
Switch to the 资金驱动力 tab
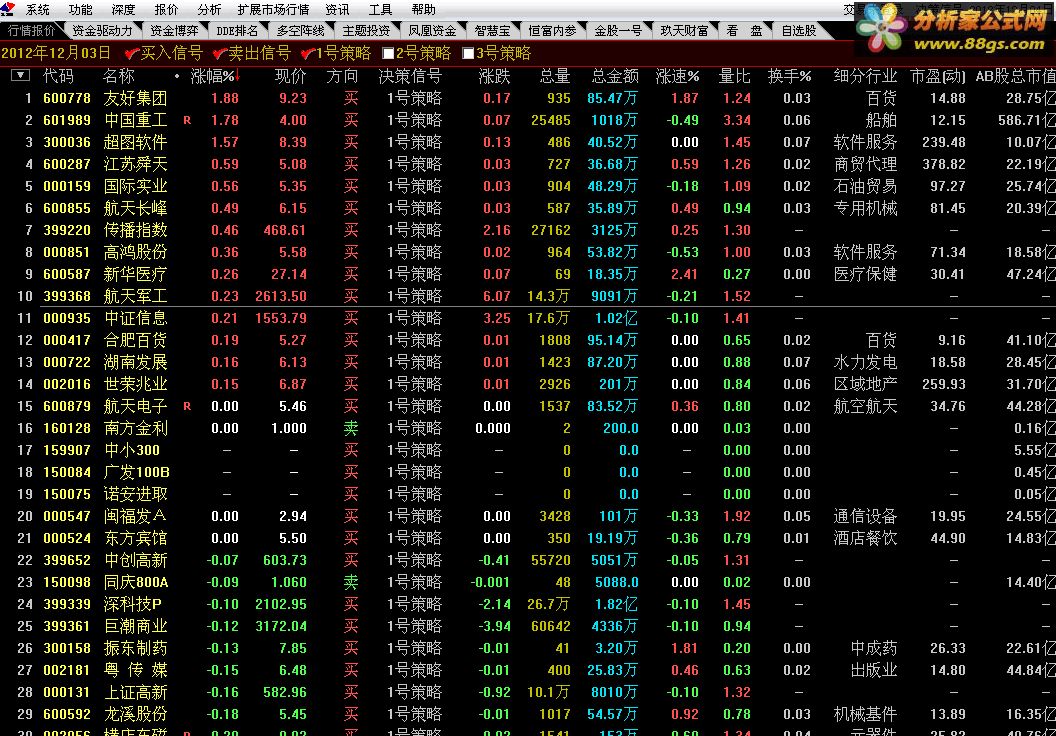[x=102, y=31]
